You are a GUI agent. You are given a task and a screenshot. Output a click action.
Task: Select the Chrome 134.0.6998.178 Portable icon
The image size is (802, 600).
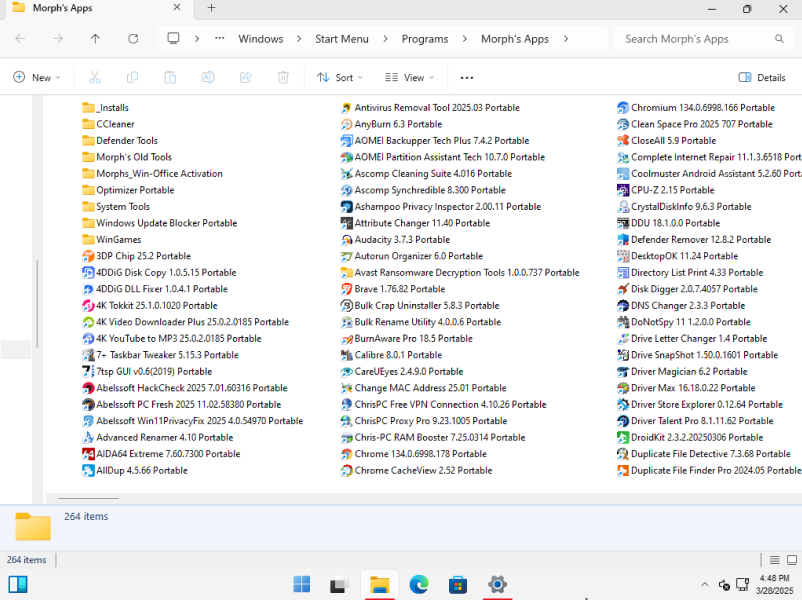[346, 454]
